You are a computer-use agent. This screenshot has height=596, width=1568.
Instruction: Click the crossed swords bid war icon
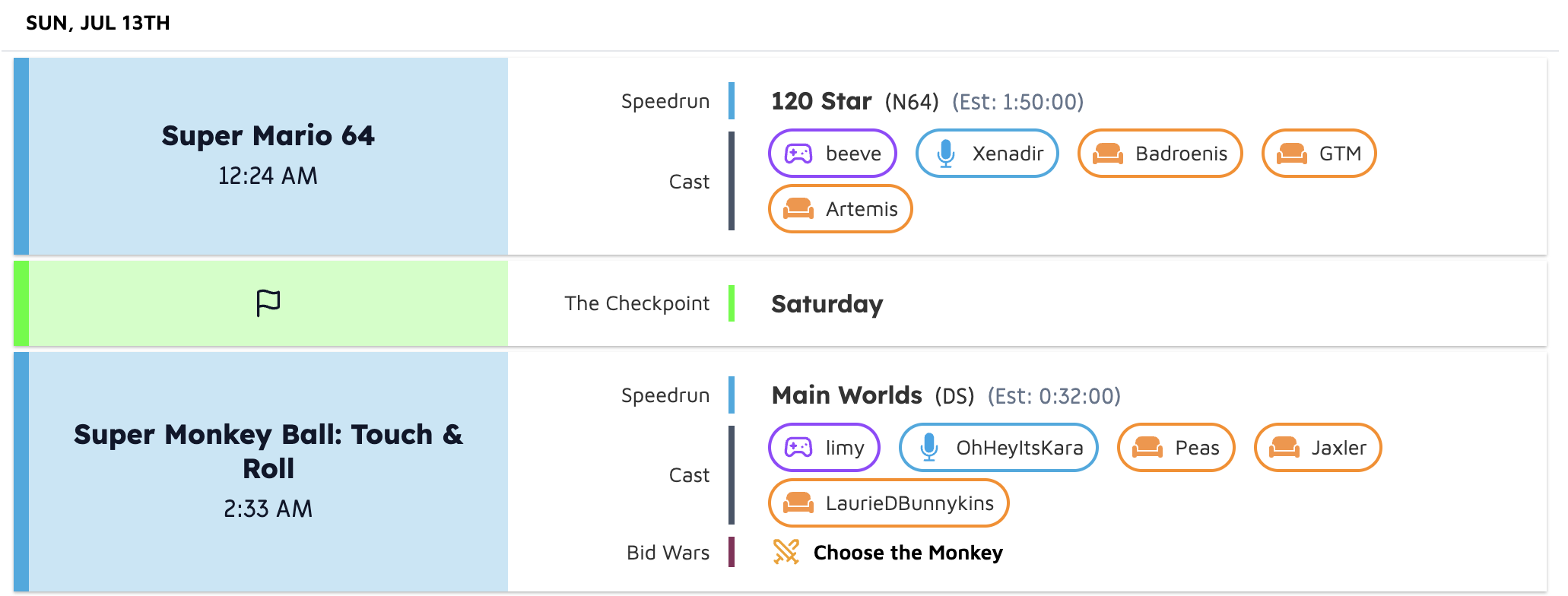coord(786,552)
